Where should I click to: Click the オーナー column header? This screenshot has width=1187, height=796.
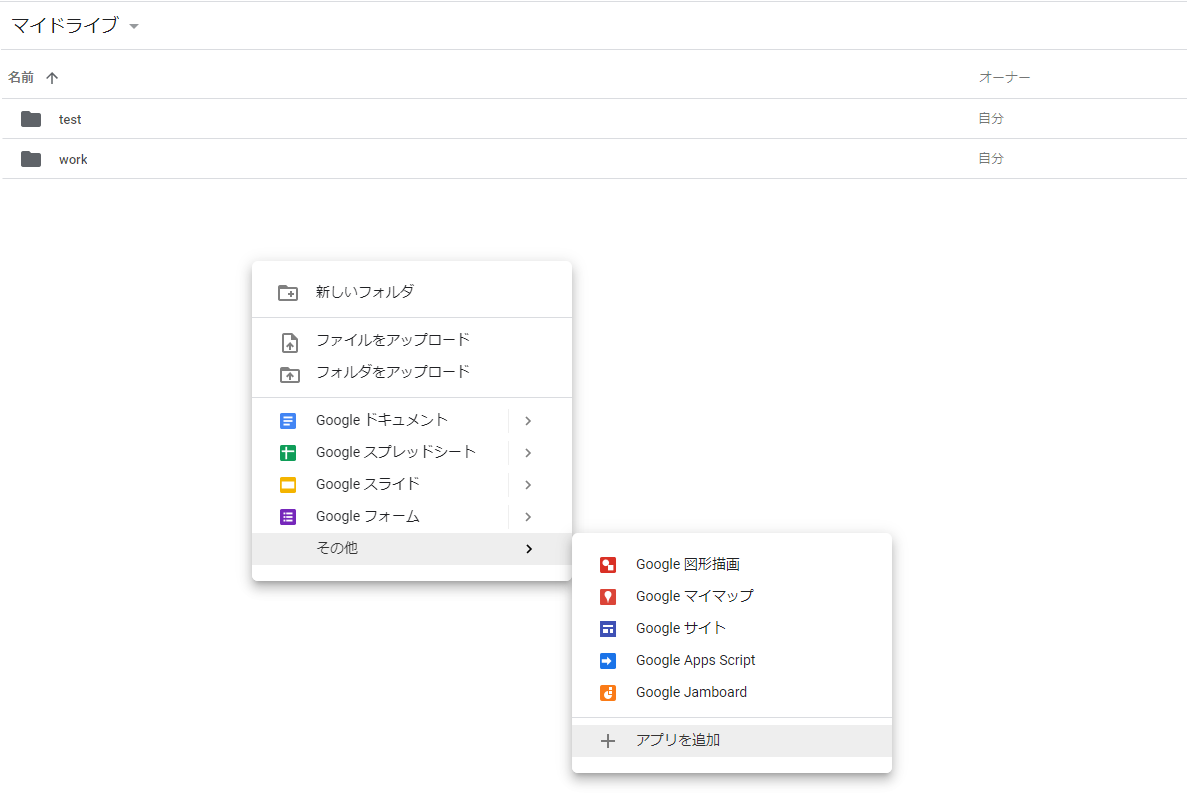pos(1005,77)
